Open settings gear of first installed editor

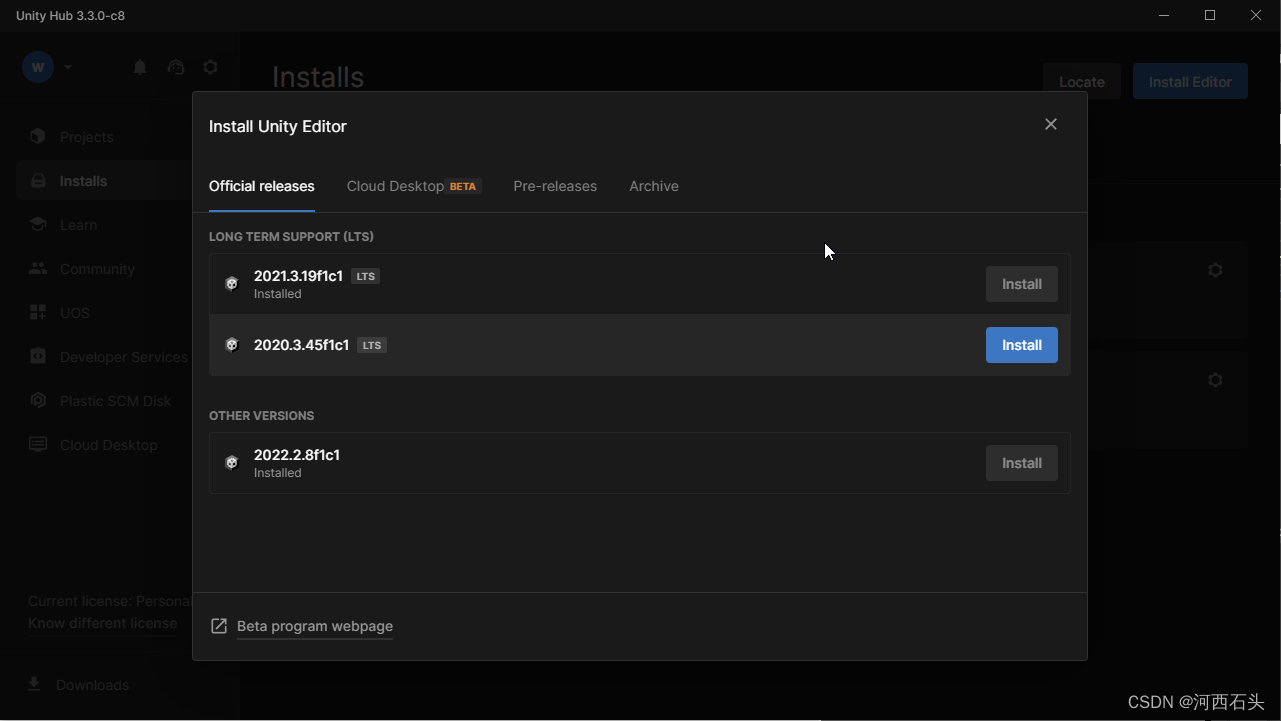1215,270
